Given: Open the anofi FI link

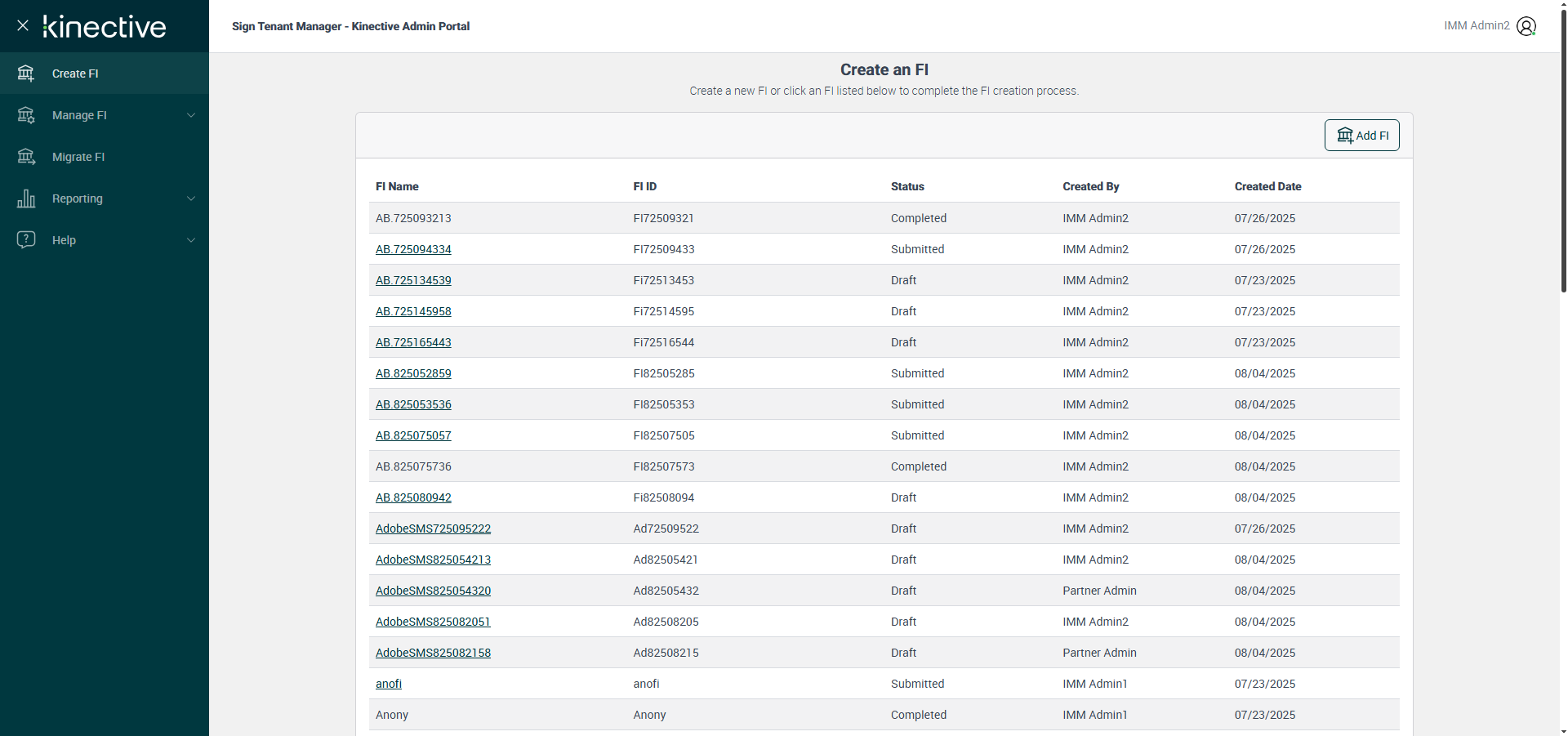Looking at the screenshot, I should pyautogui.click(x=389, y=684).
